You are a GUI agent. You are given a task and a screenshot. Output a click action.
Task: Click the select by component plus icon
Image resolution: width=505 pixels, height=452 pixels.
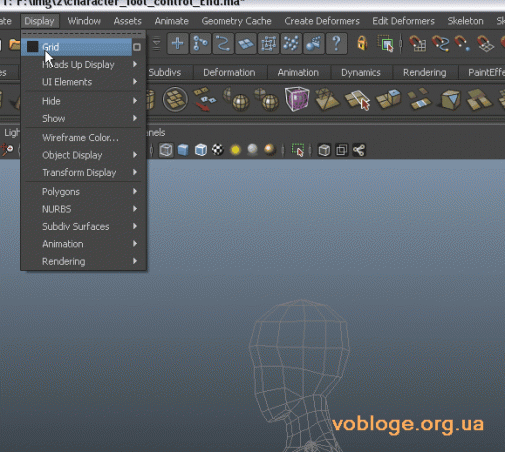pos(178,43)
